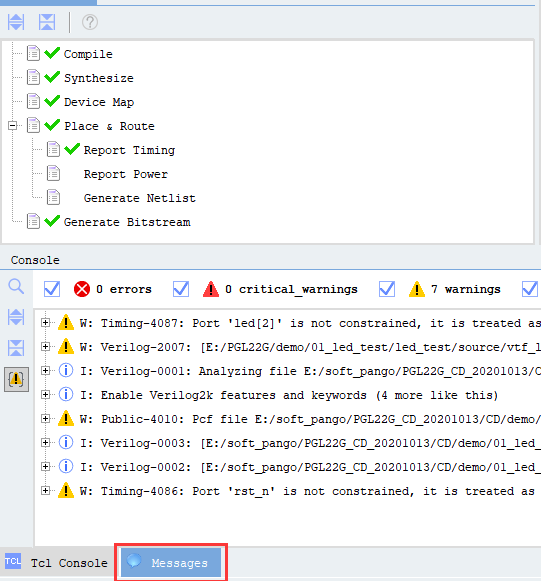Screen dimensions: 541x581
Task: Switch to the Tcl Console tab
Action: [57, 563]
